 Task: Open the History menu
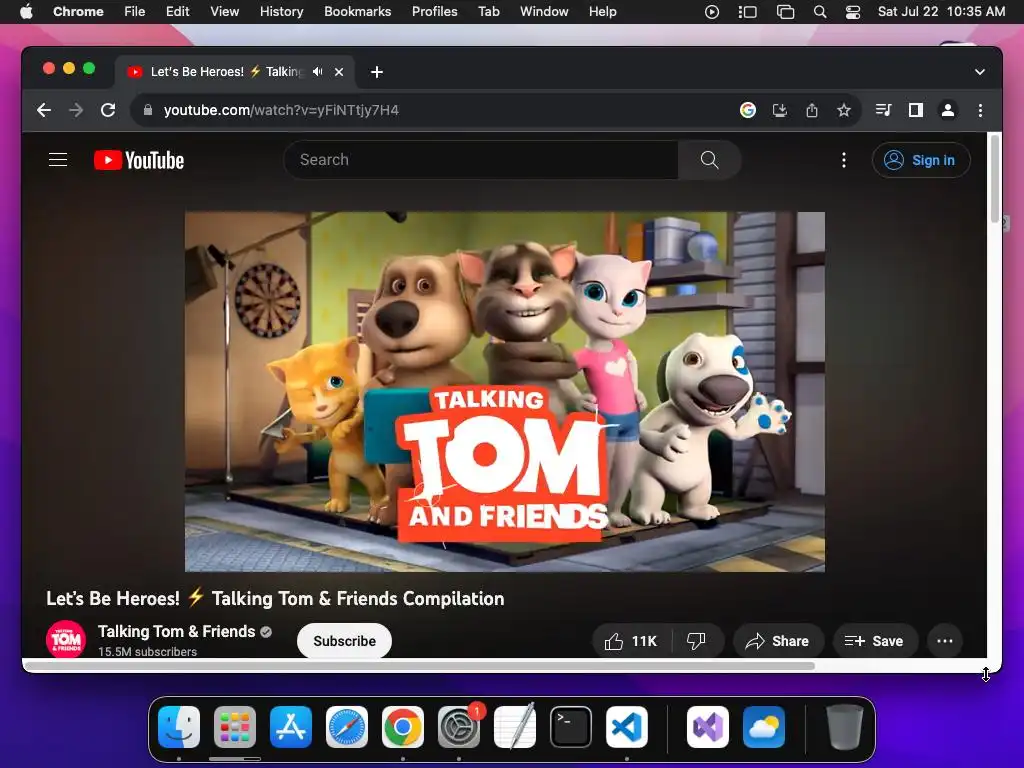[281, 12]
